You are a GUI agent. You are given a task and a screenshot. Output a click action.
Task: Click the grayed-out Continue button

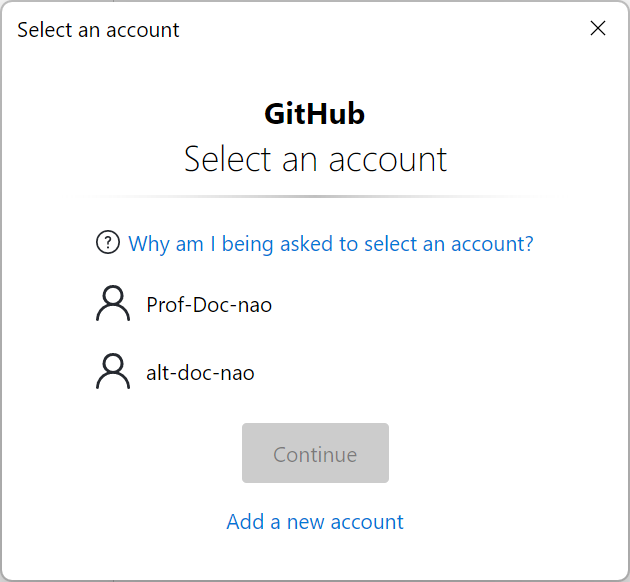pos(315,454)
